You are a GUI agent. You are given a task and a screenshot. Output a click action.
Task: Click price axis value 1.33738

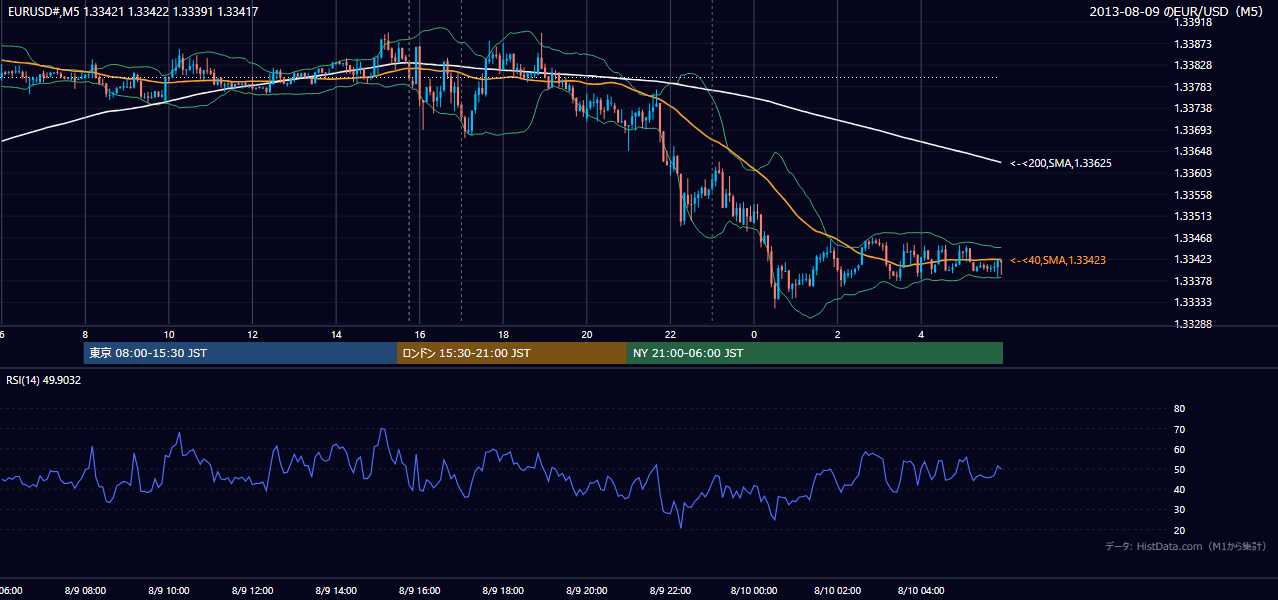(x=1193, y=108)
